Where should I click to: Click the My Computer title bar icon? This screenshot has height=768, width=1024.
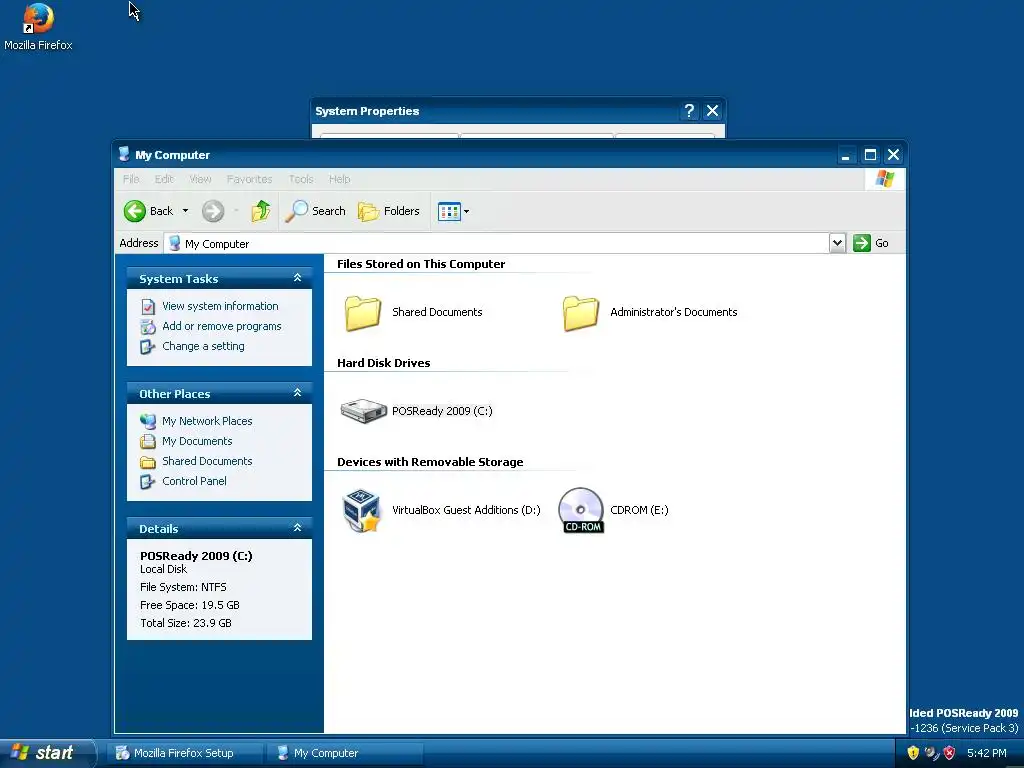pyautogui.click(x=124, y=154)
